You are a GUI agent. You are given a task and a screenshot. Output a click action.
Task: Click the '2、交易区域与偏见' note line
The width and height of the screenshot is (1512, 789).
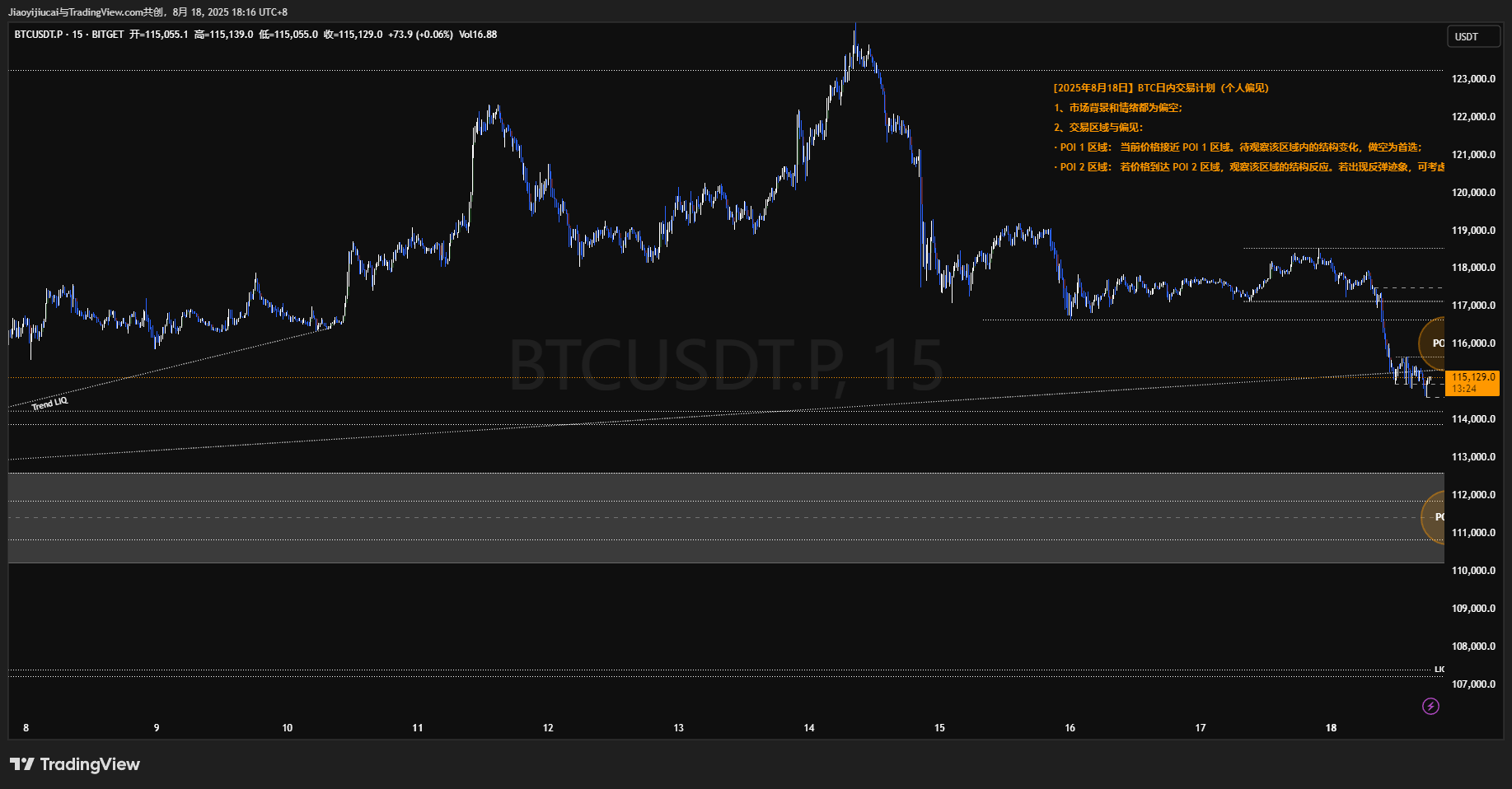(x=1098, y=128)
